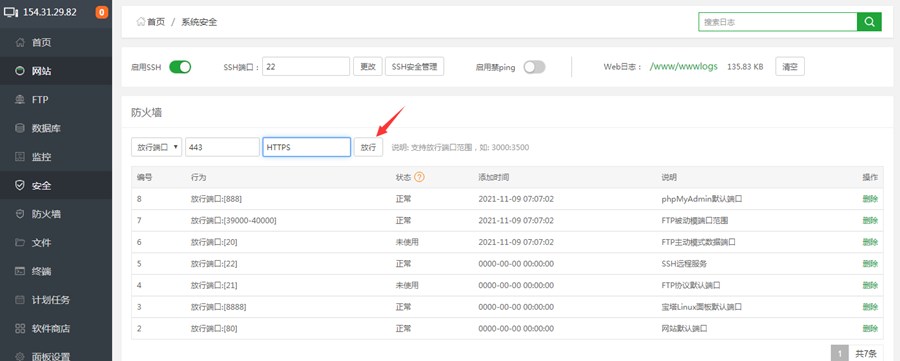Enable the 禁ping toggle switch

pyautogui.click(x=534, y=67)
